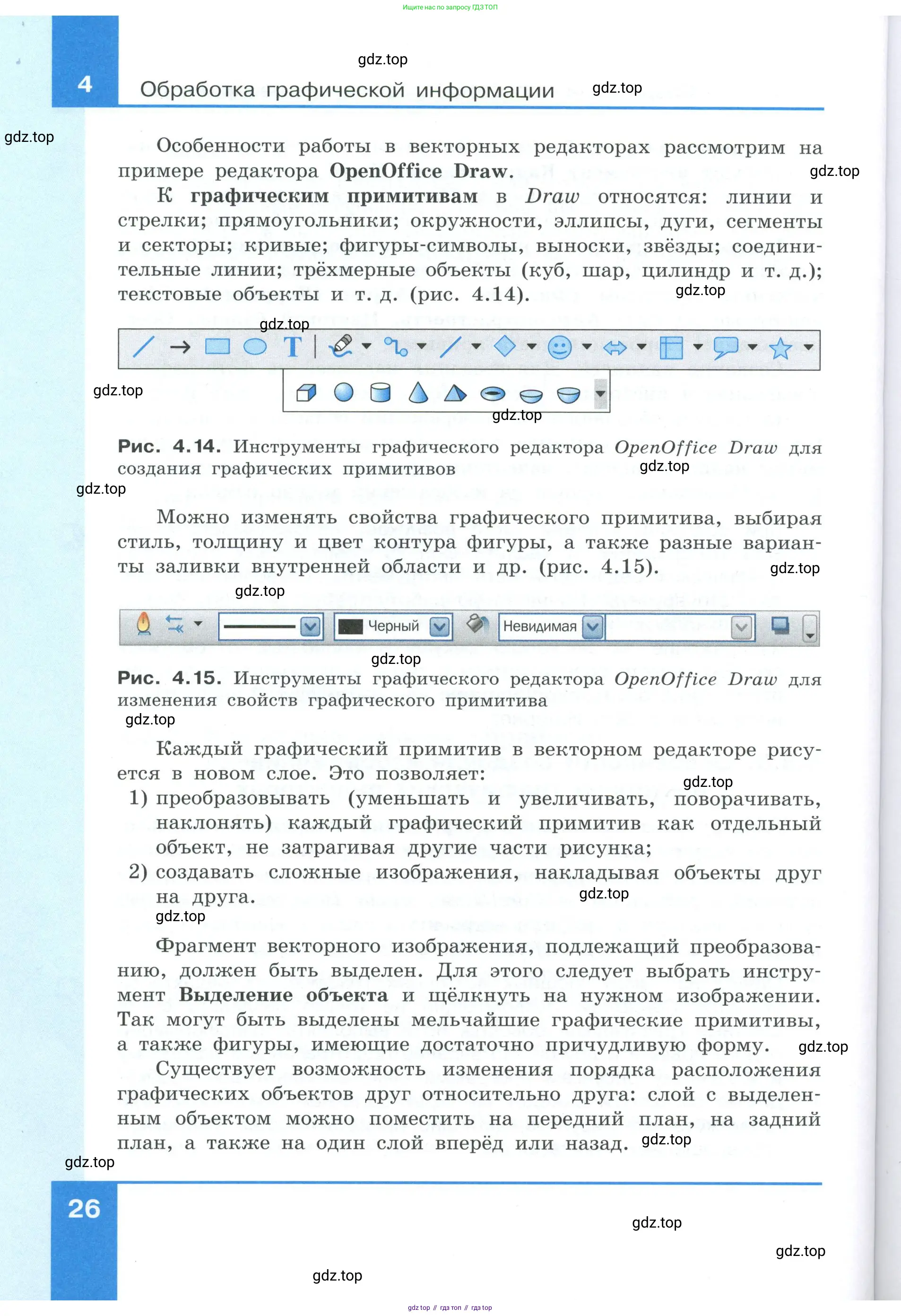Choose the 3D Cone object
The image size is (901, 1316).
pos(418,392)
